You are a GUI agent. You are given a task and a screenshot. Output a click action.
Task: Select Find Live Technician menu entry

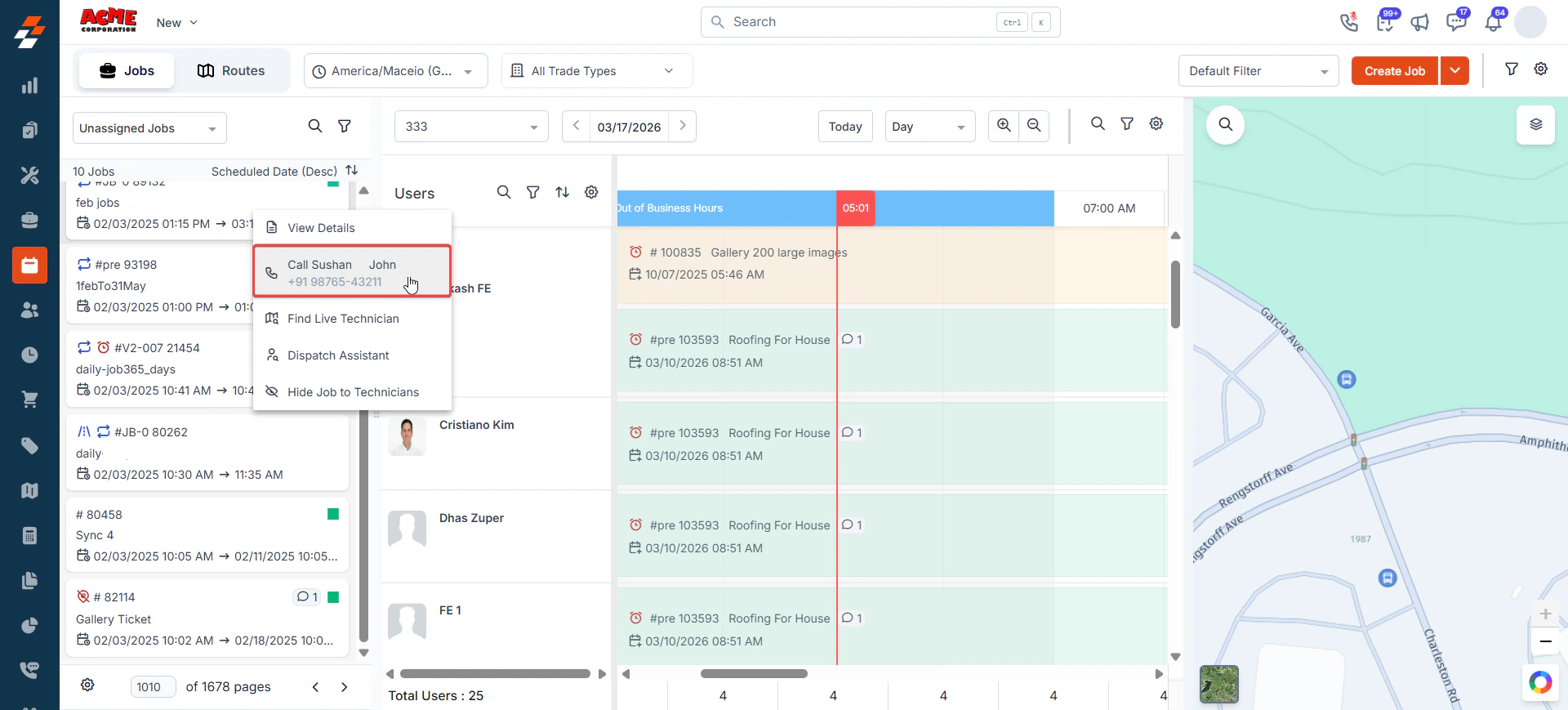(x=352, y=319)
